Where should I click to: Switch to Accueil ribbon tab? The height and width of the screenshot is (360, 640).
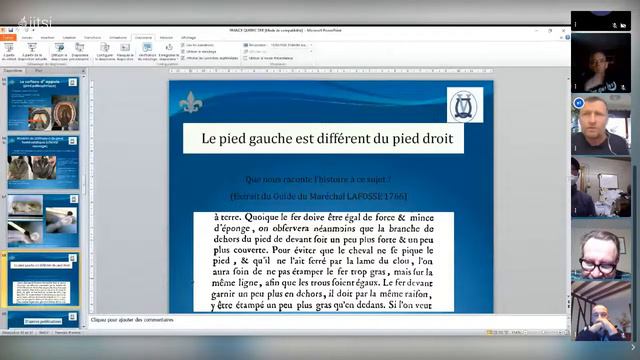pyautogui.click(x=27, y=38)
